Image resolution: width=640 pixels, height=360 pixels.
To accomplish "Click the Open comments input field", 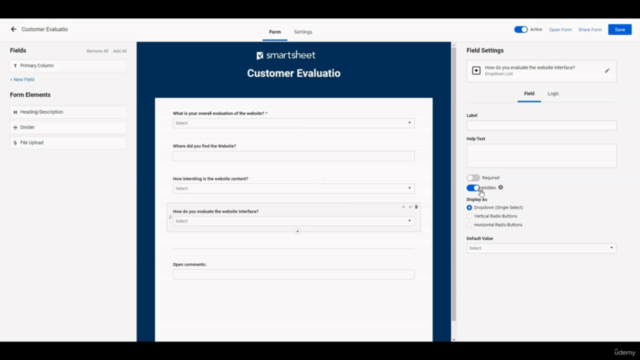I will [293, 274].
